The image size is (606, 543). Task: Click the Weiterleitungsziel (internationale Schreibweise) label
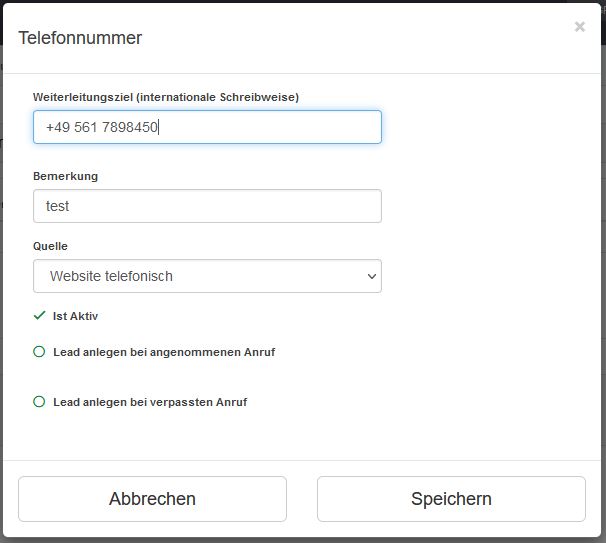[166, 97]
